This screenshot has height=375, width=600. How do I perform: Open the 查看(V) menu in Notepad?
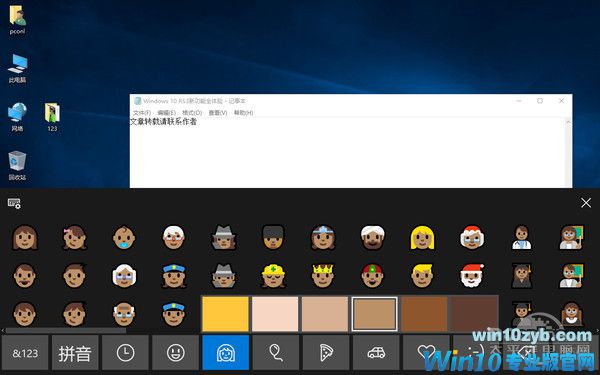(218, 112)
